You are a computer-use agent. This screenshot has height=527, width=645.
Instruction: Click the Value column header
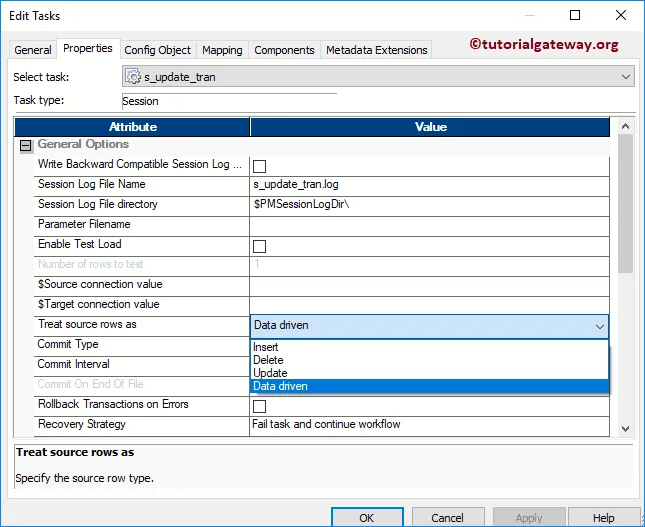(x=430, y=127)
